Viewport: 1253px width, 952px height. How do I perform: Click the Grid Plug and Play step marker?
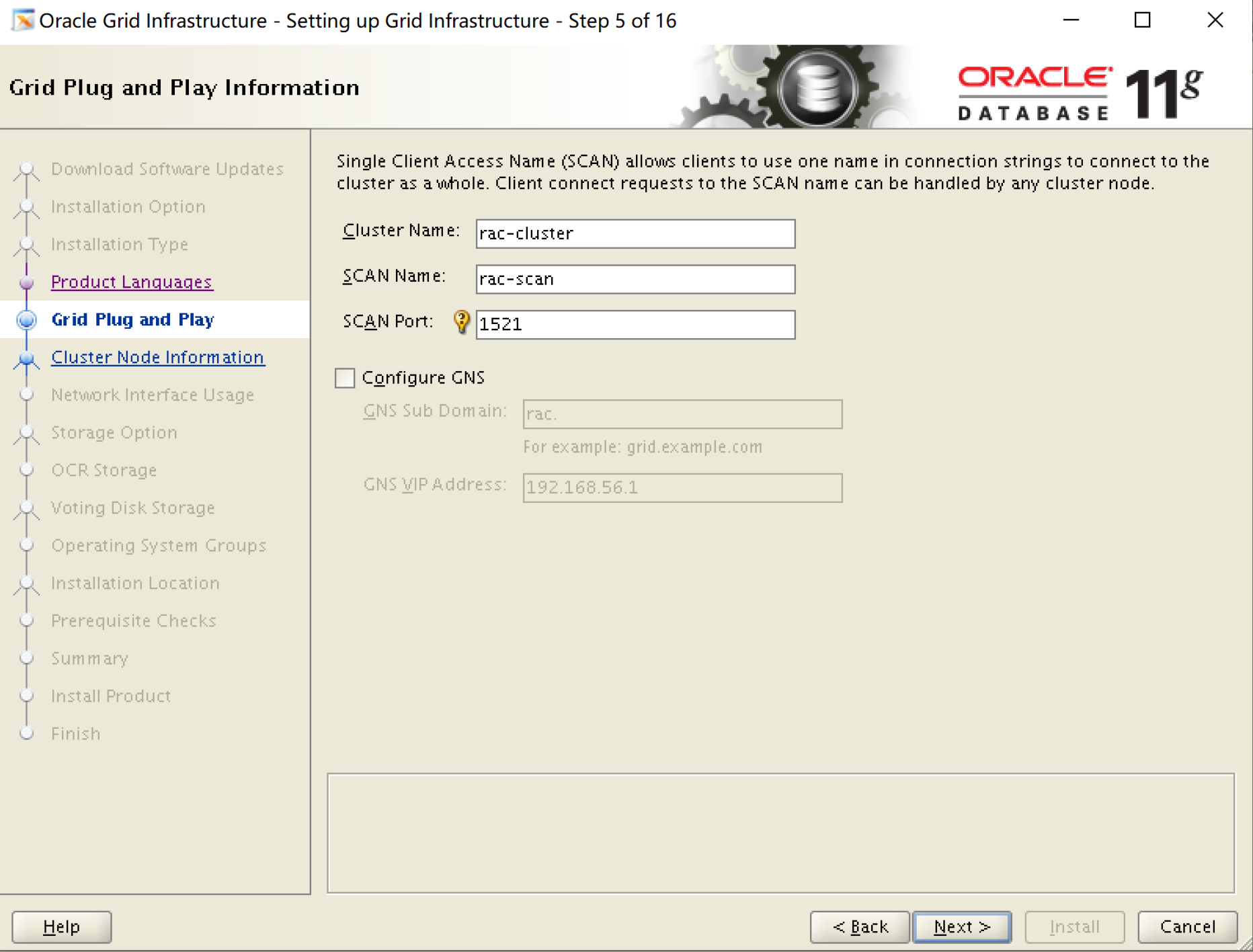pyautogui.click(x=27, y=319)
